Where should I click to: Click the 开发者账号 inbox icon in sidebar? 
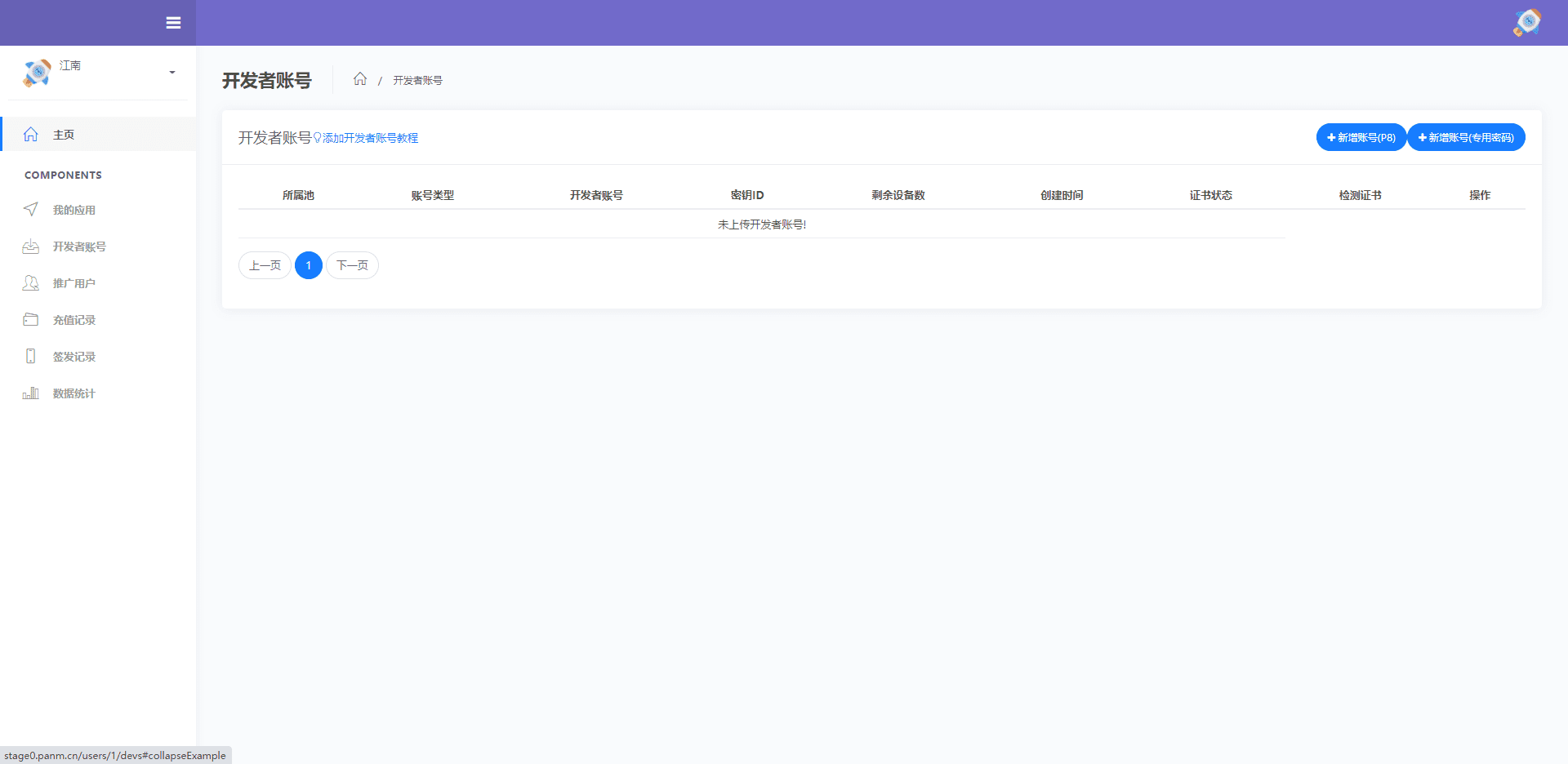click(x=31, y=247)
